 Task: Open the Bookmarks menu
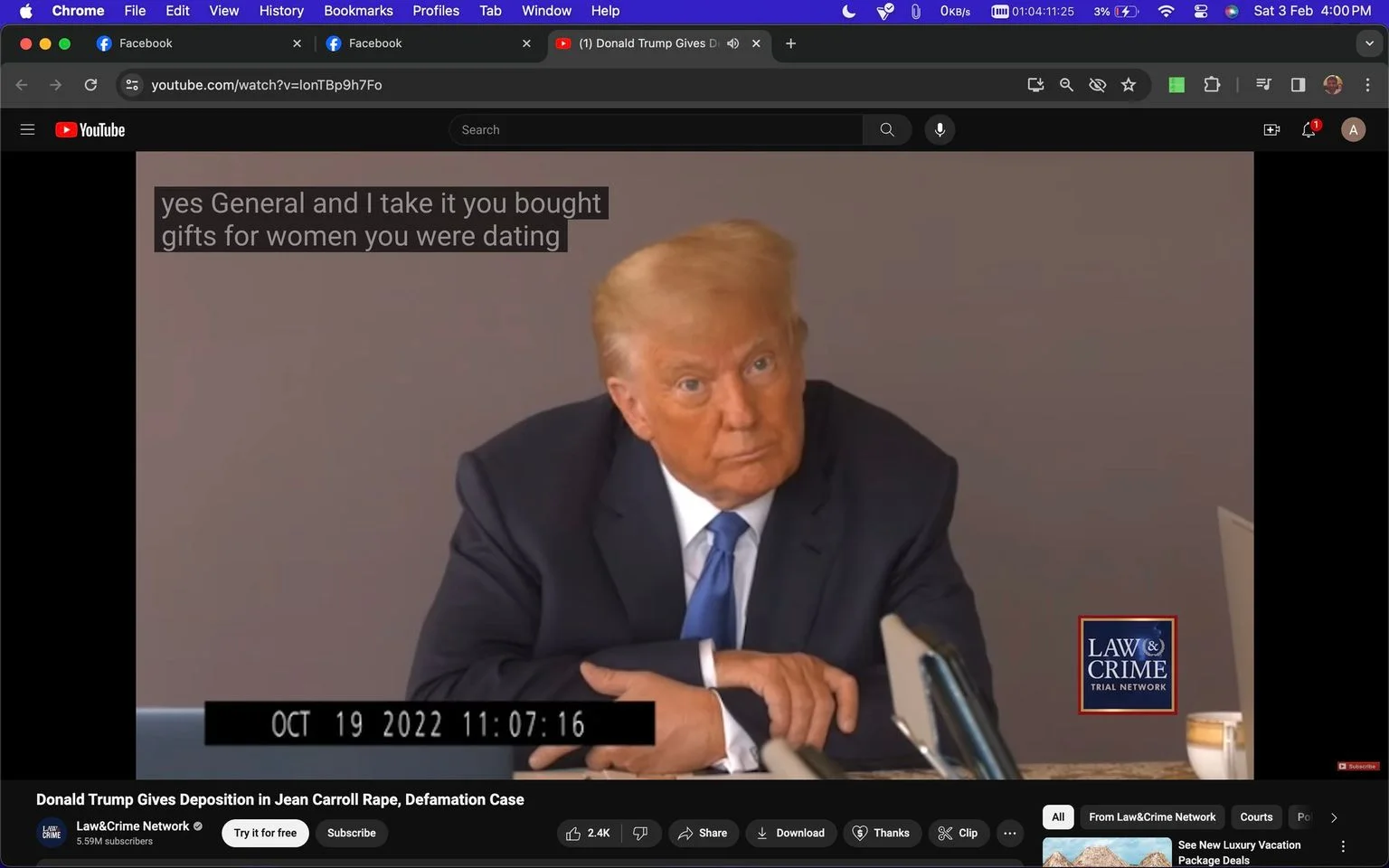click(358, 11)
